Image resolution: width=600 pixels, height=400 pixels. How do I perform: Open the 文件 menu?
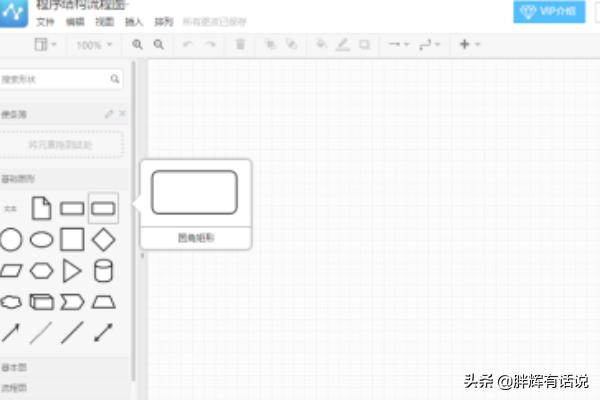(x=45, y=22)
